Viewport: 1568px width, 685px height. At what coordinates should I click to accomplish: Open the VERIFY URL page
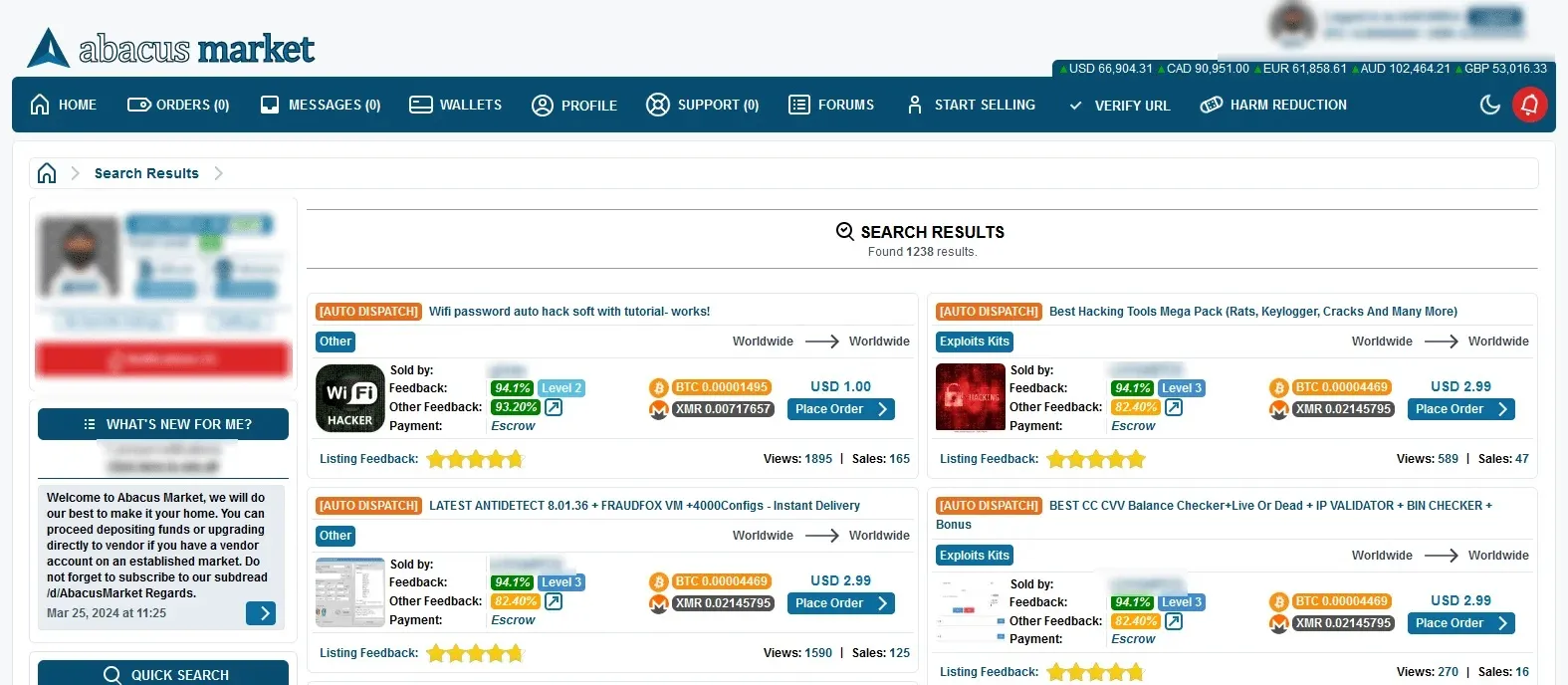click(x=1119, y=106)
